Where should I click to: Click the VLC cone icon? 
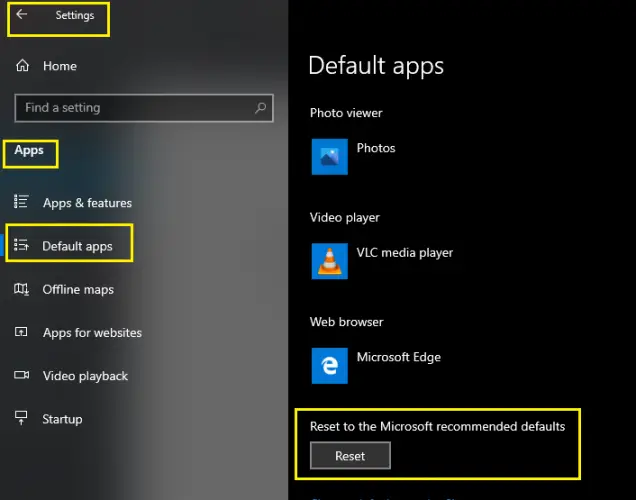(329, 261)
